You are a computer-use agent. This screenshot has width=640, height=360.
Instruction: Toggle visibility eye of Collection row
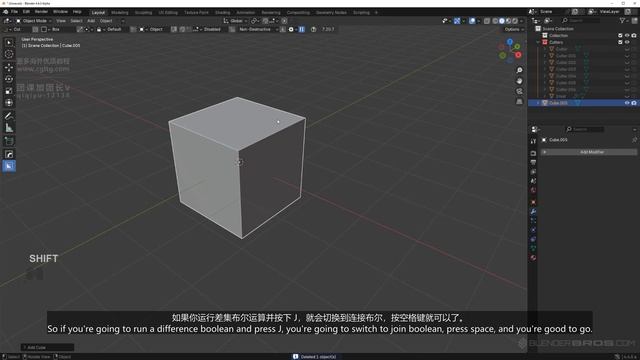point(627,36)
